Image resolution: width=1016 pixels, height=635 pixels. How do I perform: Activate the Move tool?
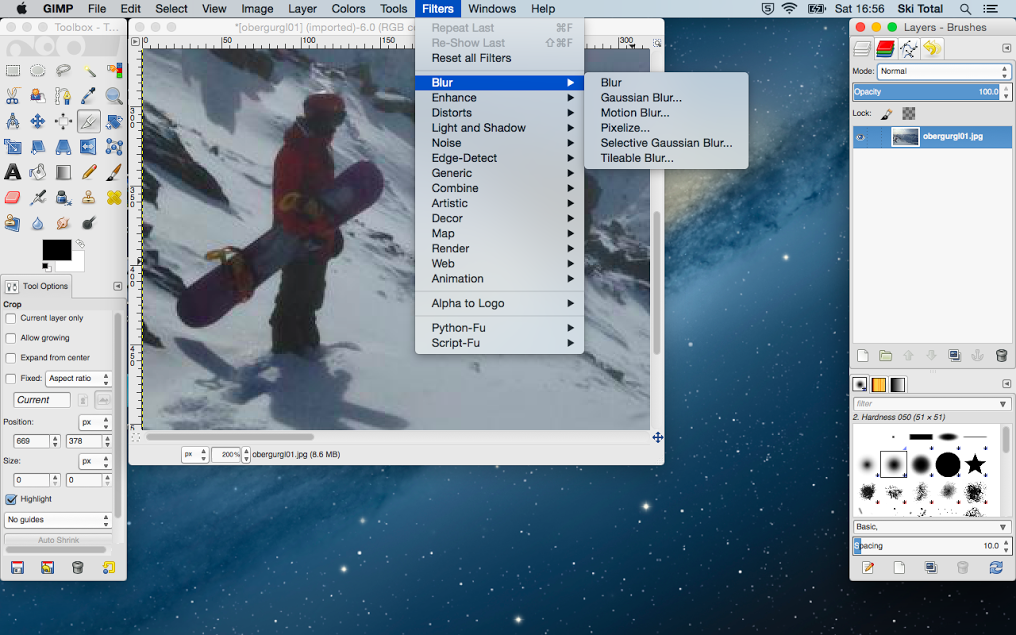point(38,122)
